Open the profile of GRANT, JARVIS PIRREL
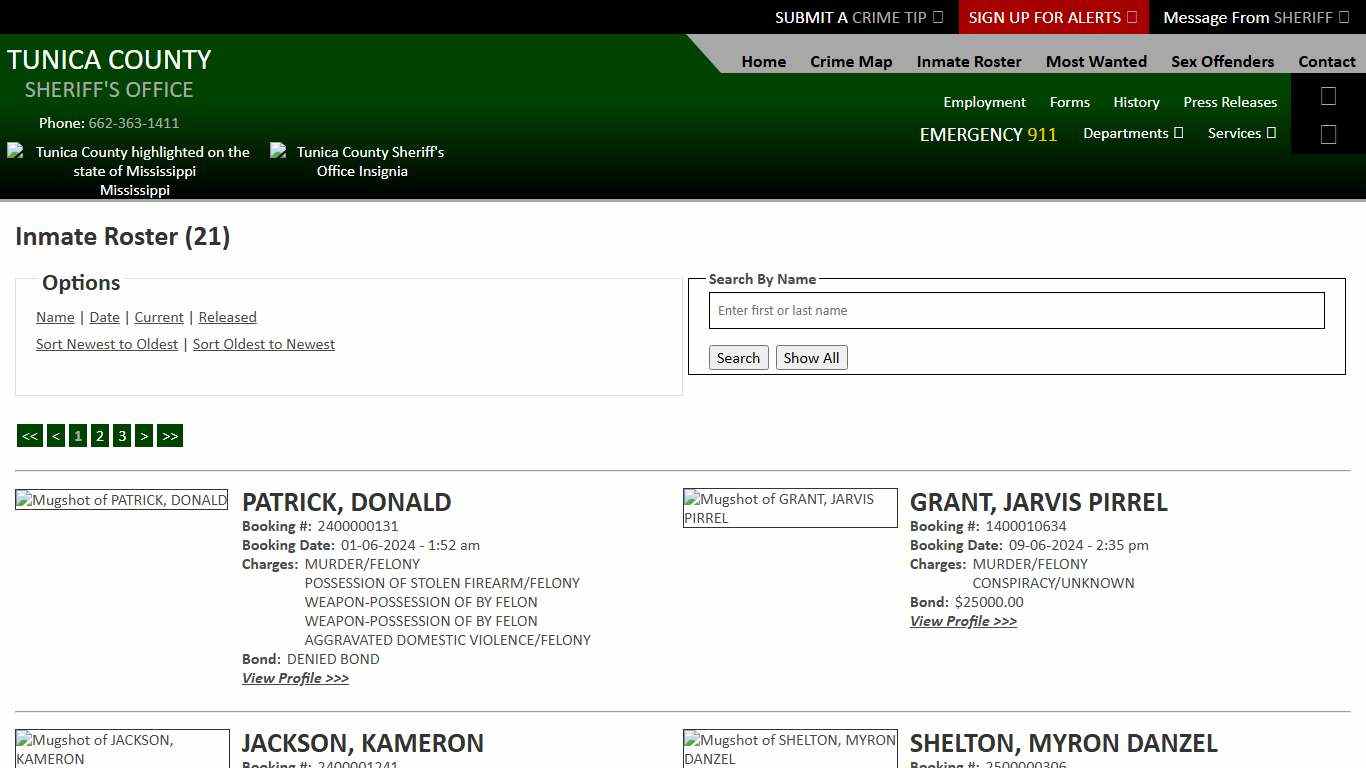Screen dimensions: 1366x768 (x=962, y=621)
